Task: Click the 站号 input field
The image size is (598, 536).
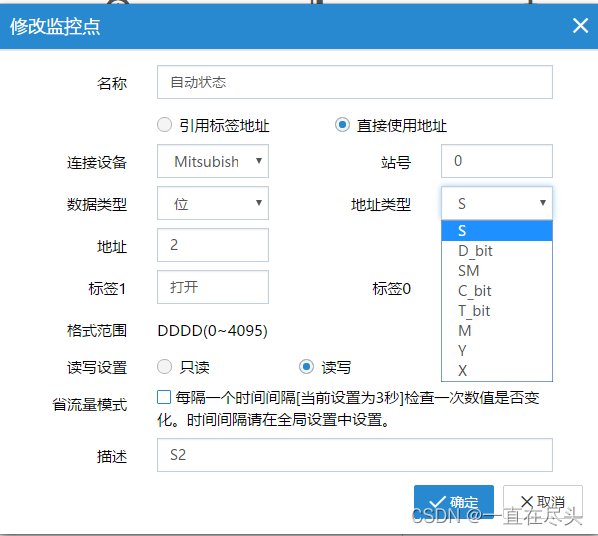Action: tap(497, 161)
